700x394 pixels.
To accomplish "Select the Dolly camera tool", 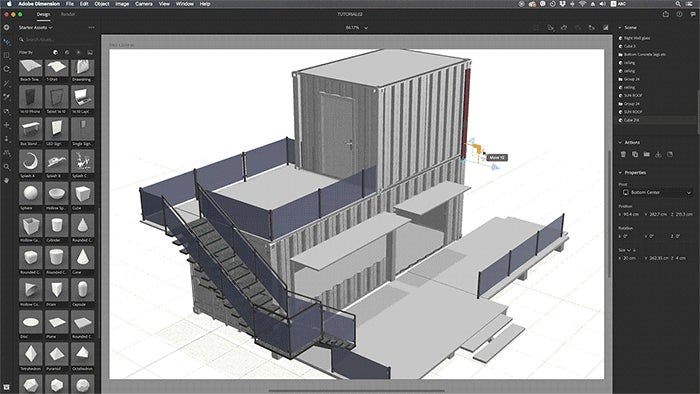I will coord(6,139).
